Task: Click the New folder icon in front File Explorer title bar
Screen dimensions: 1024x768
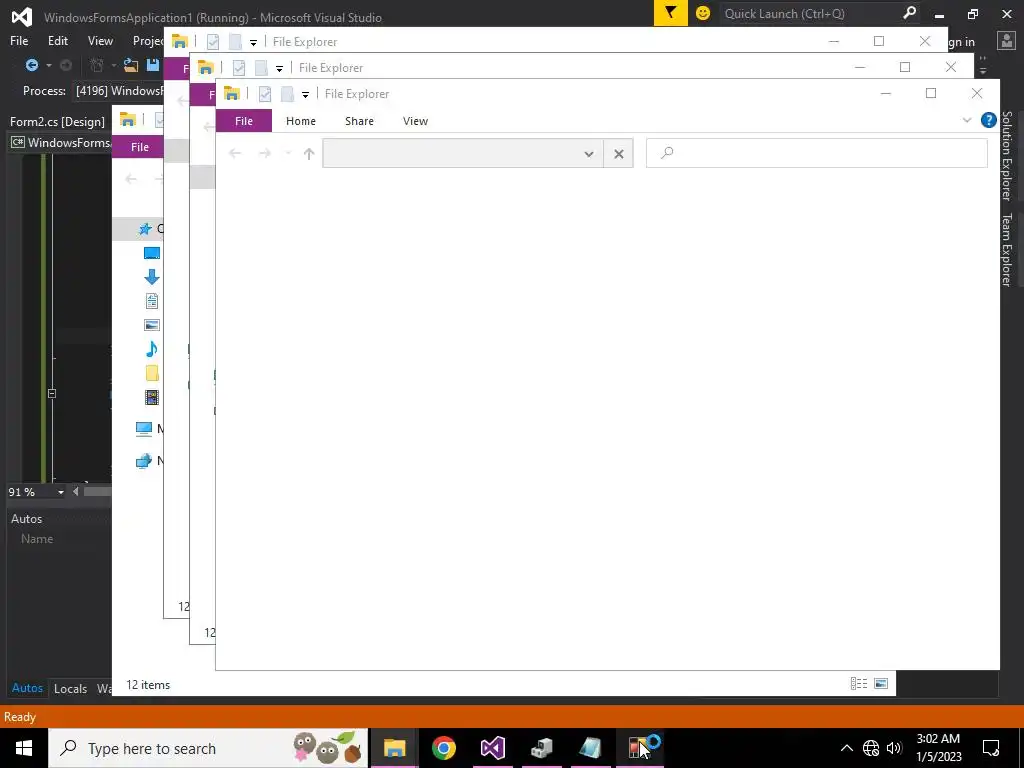Action: (x=287, y=94)
